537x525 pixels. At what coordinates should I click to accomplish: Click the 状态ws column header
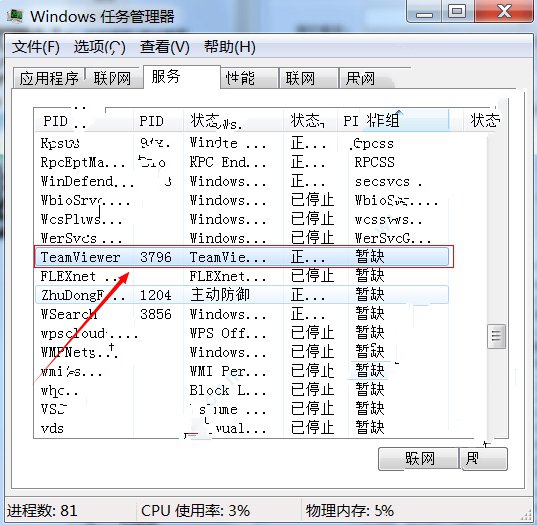233,121
